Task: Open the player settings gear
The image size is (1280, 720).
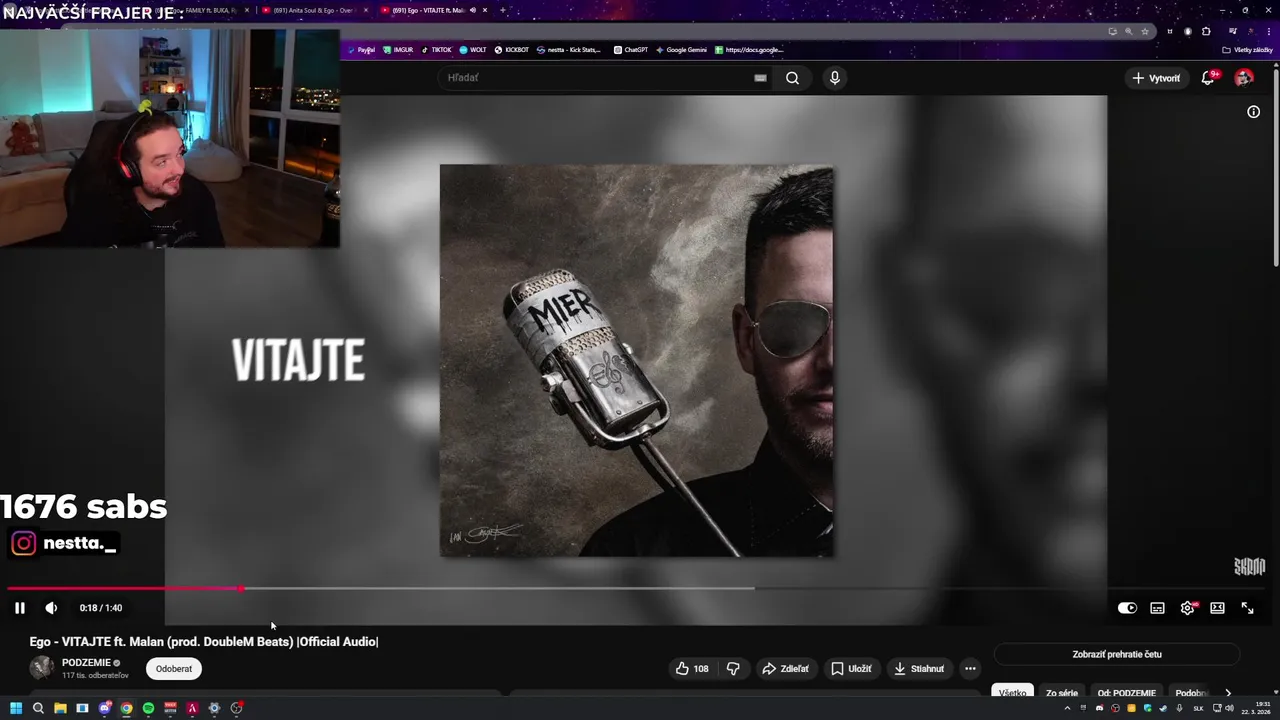Action: coord(1187,608)
